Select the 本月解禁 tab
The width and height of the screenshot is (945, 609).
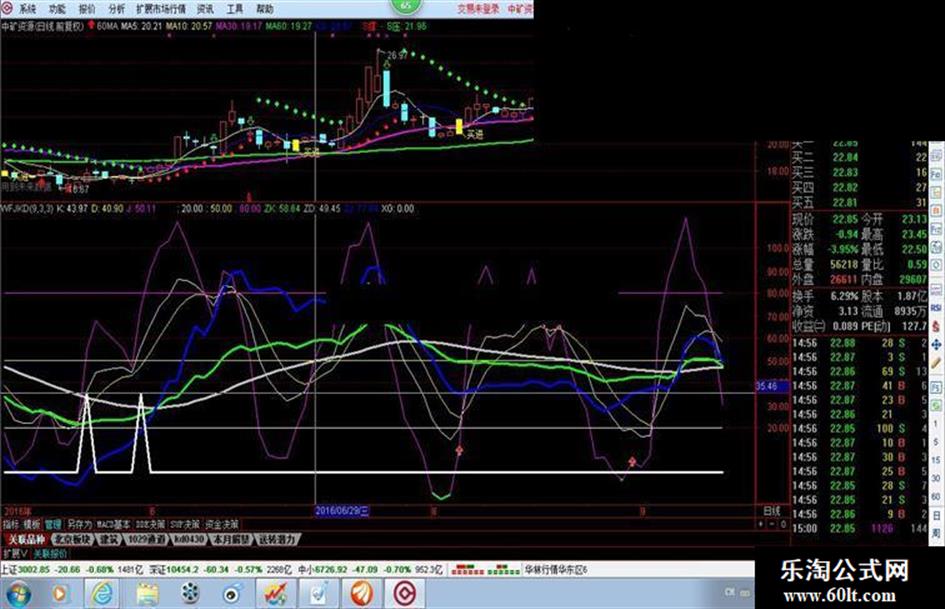(x=229, y=539)
